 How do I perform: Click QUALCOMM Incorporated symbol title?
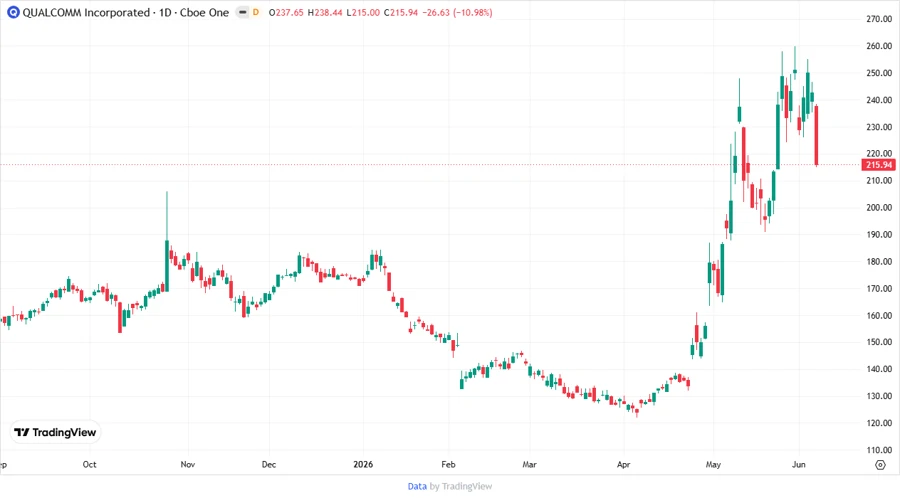tap(86, 13)
